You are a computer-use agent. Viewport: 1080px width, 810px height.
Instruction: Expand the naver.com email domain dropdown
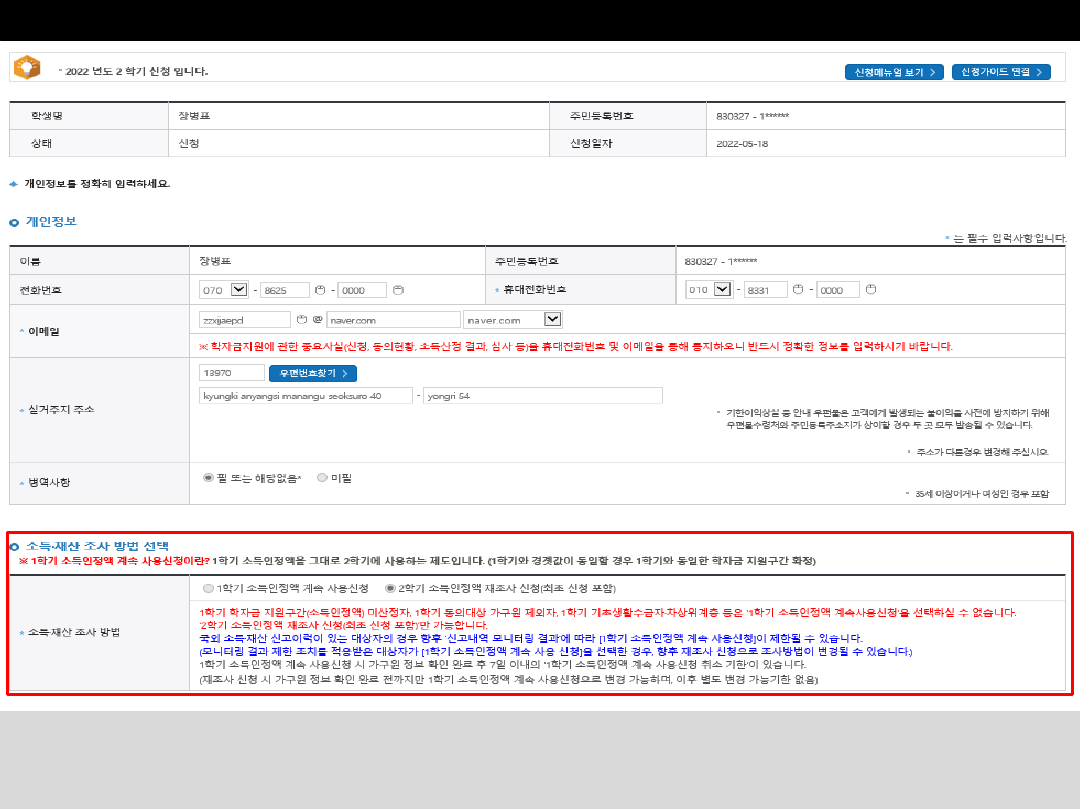pos(552,320)
